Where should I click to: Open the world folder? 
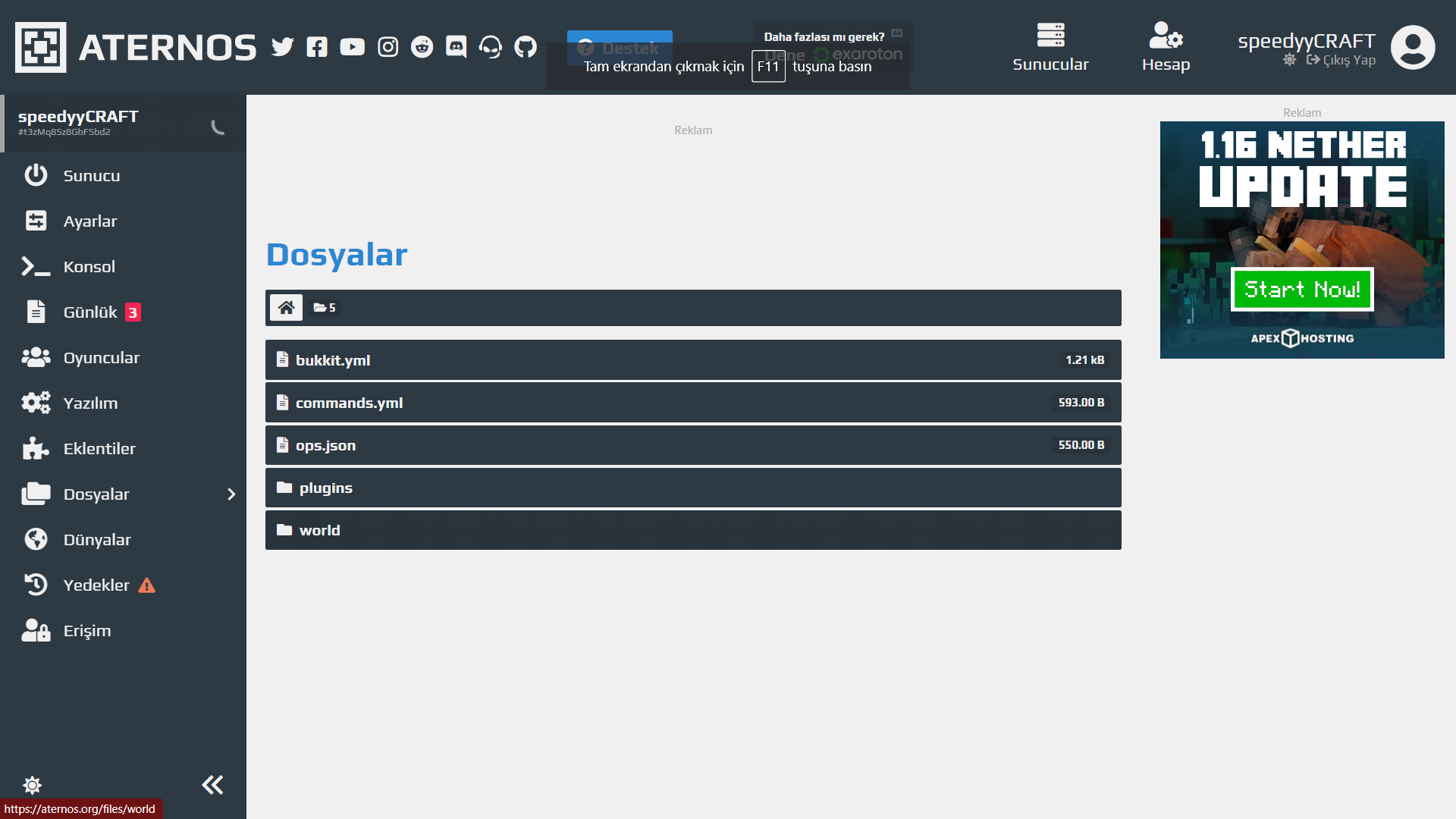(693, 530)
